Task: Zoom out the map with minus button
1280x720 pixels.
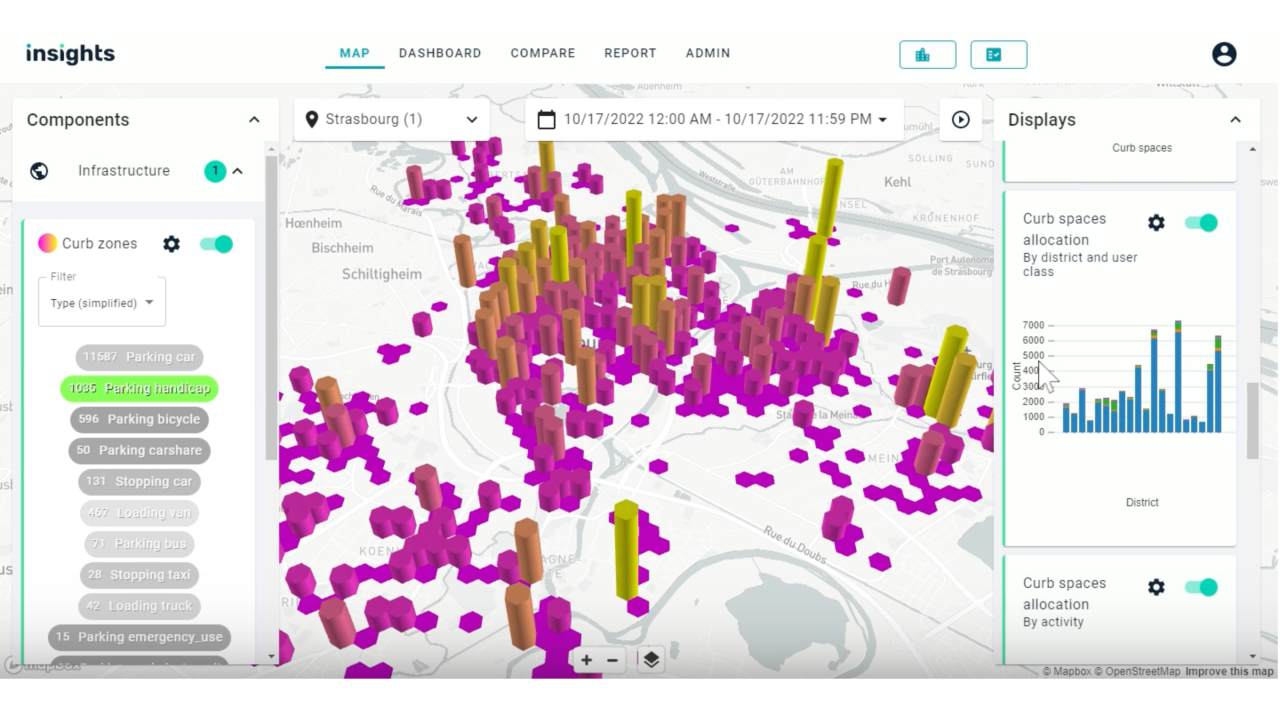Action: pyautogui.click(x=612, y=660)
